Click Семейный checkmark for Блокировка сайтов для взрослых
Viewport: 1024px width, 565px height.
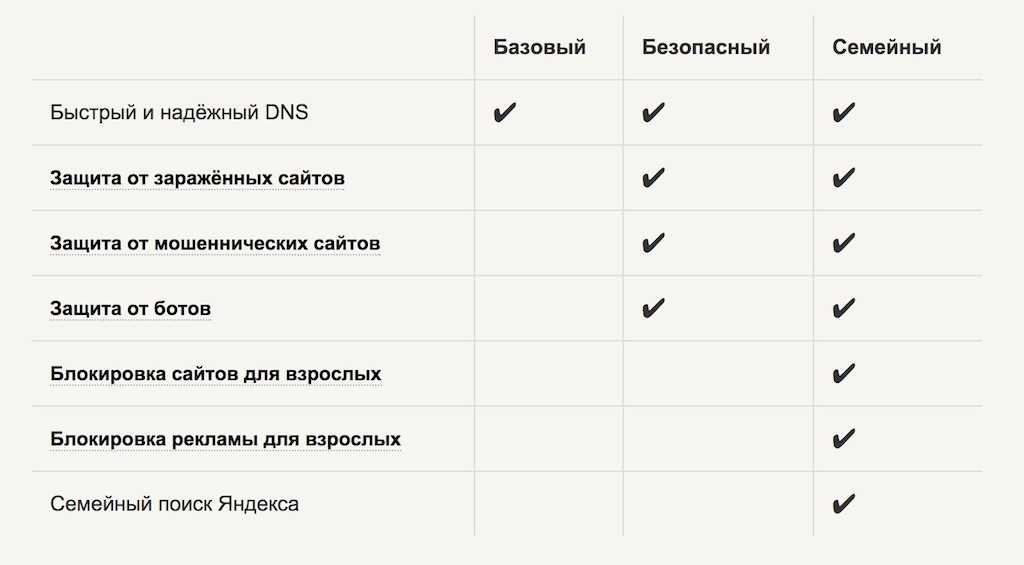843,374
